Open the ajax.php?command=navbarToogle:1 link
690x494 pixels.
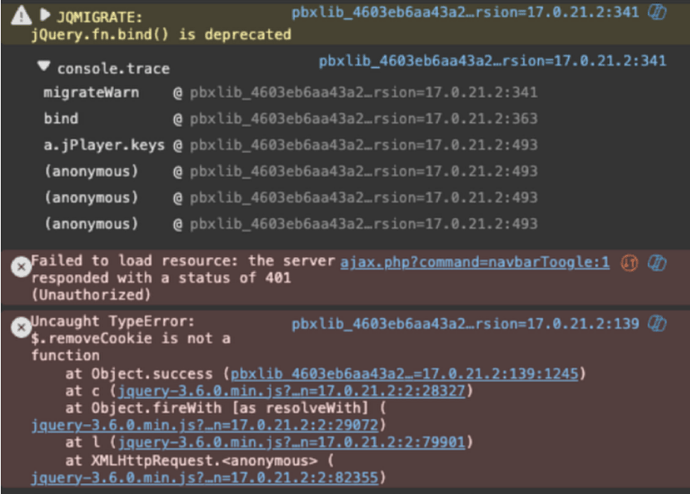pos(474,263)
